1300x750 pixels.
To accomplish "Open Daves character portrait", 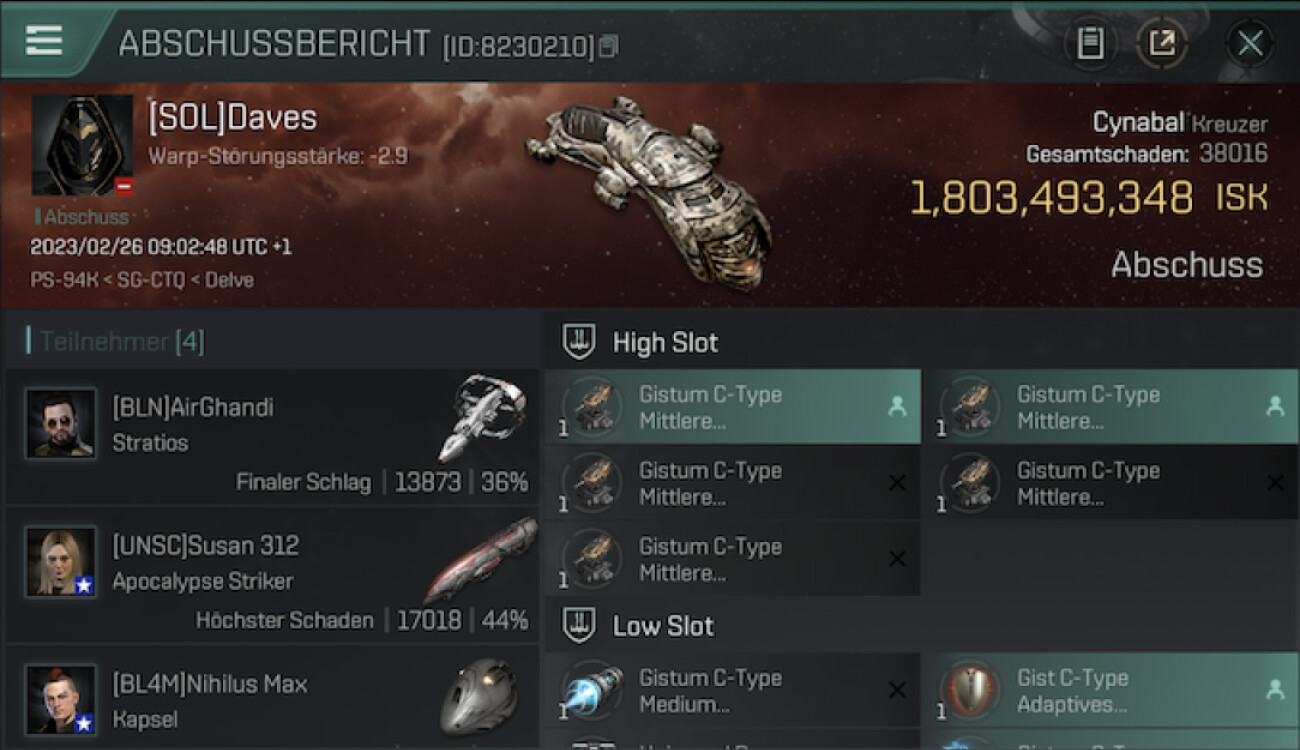I will click(82, 145).
